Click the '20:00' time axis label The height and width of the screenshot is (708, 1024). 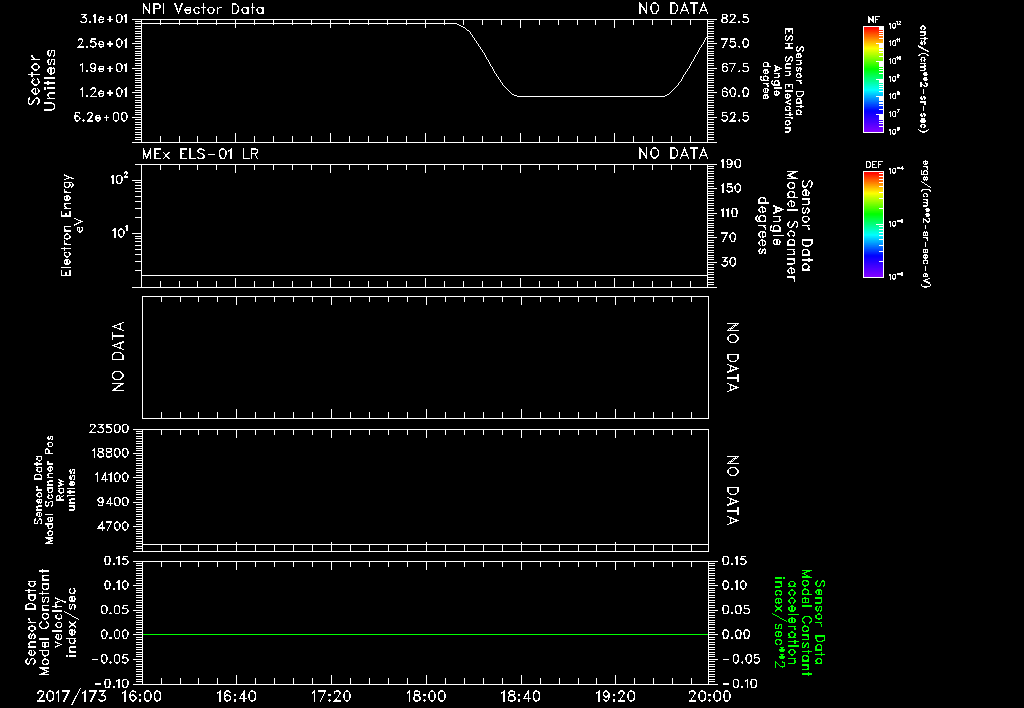pyautogui.click(x=710, y=696)
